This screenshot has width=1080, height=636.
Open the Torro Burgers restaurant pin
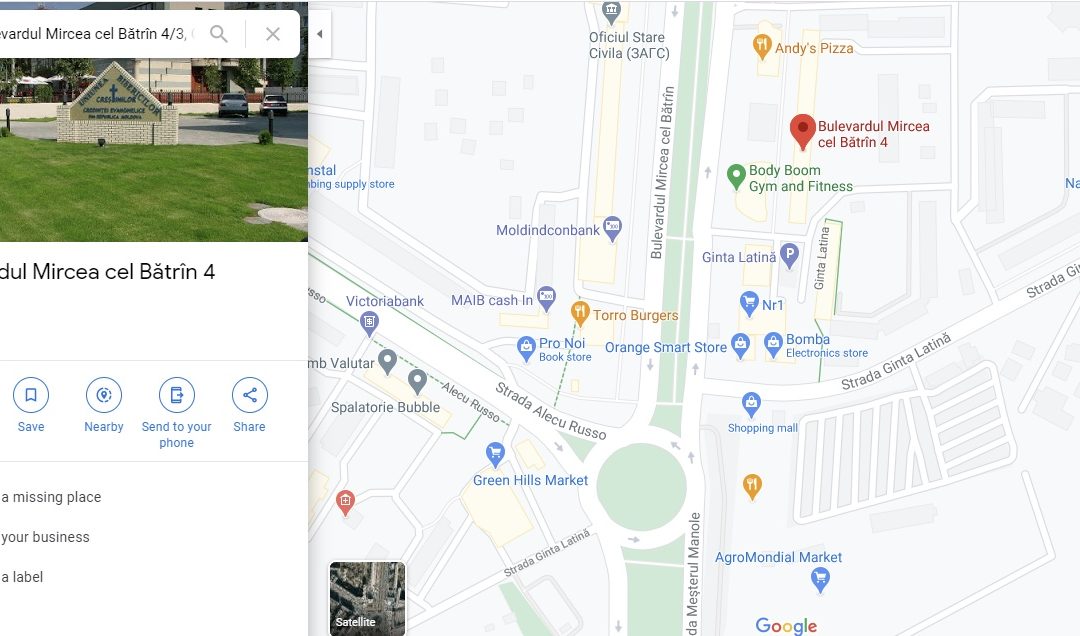[x=580, y=314]
